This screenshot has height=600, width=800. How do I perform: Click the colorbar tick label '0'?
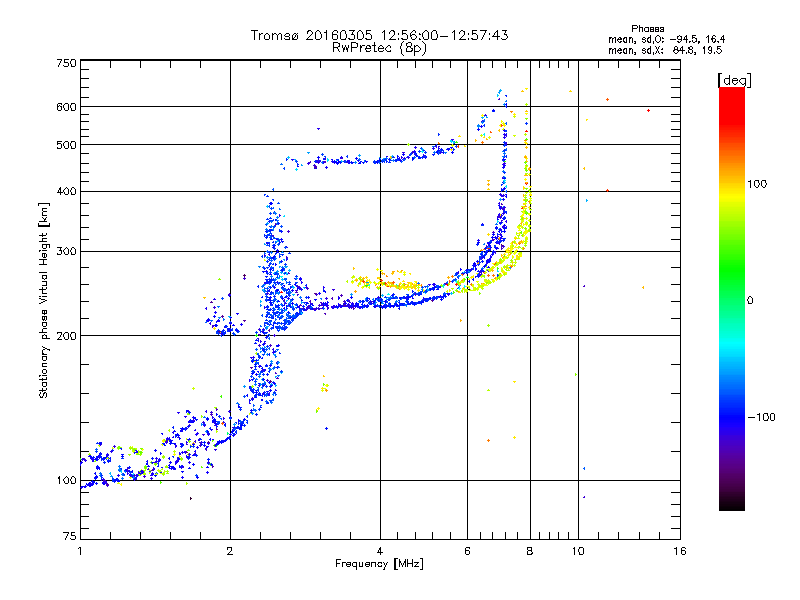[750, 300]
